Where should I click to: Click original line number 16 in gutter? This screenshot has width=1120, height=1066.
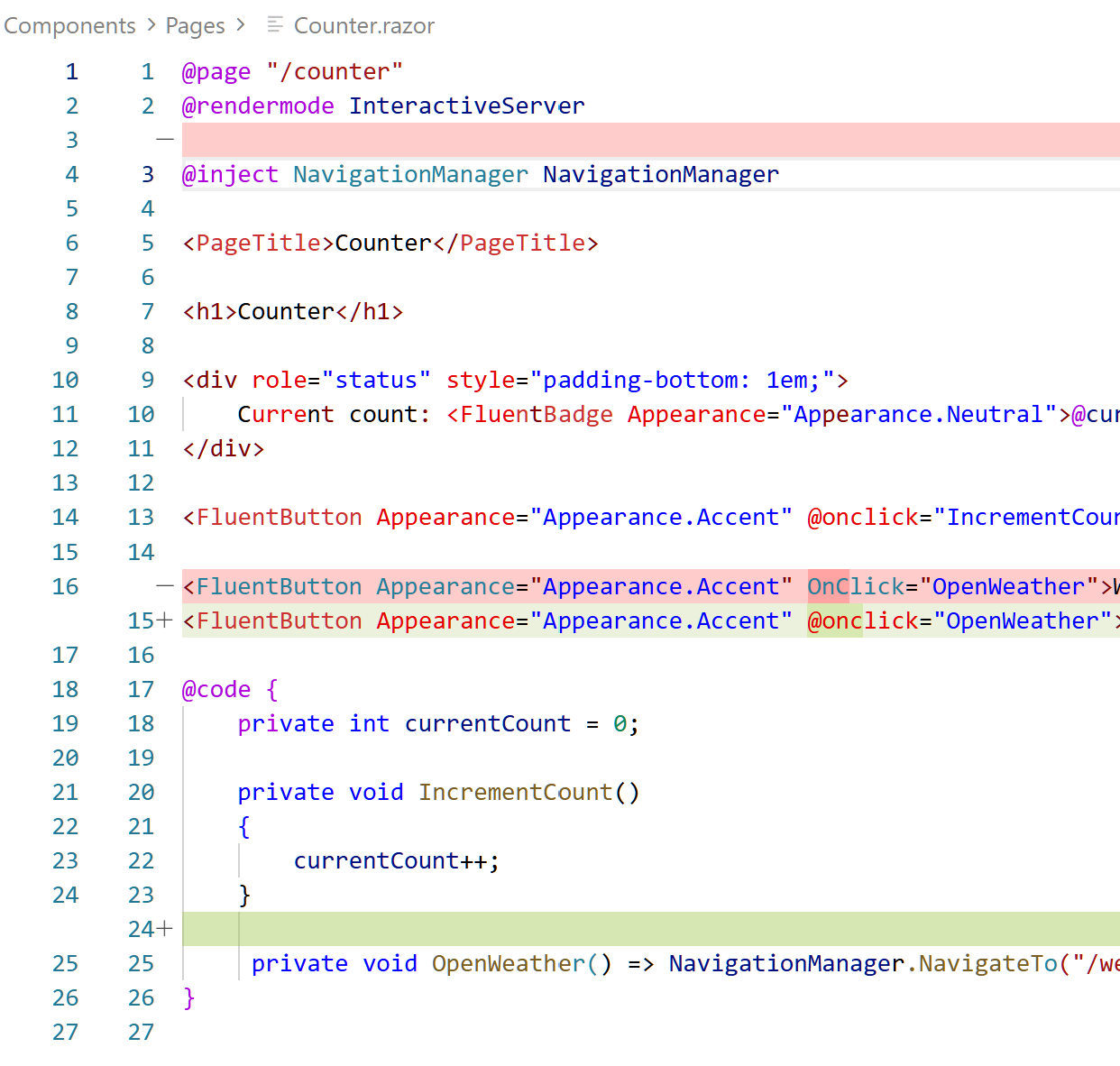(65, 586)
